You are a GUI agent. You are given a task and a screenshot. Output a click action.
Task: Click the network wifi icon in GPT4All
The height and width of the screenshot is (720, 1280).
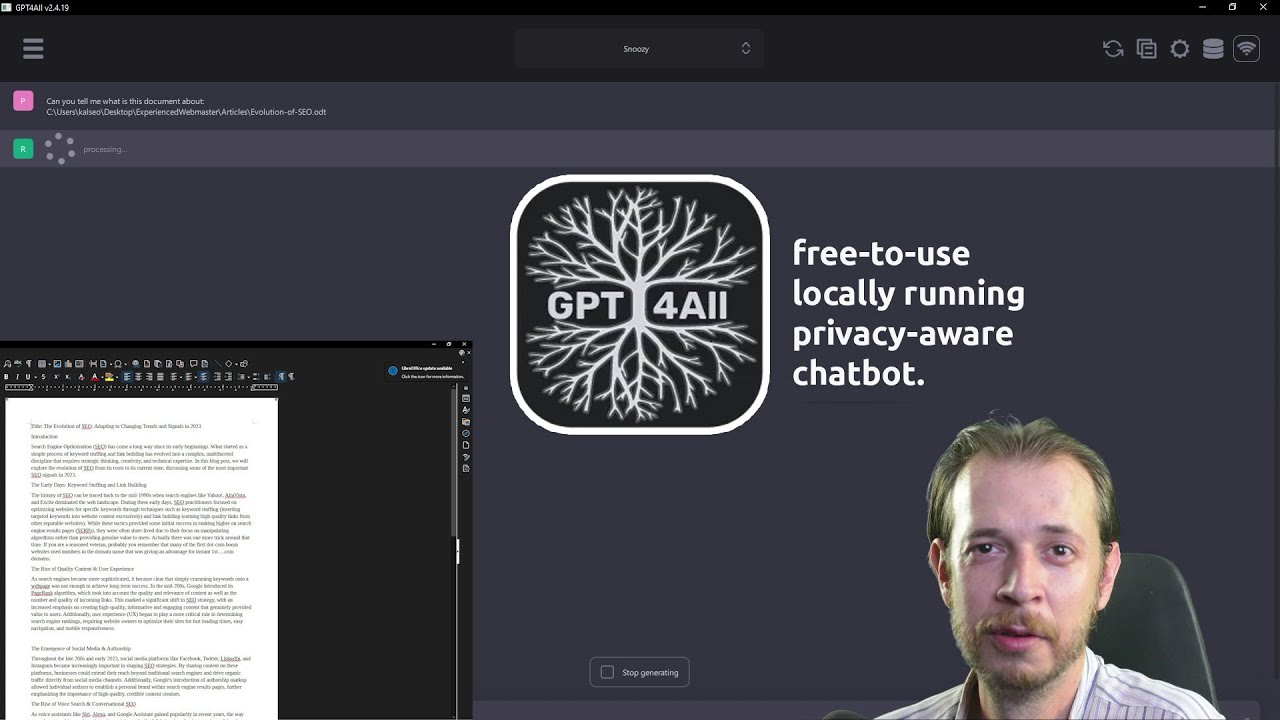tap(1246, 48)
